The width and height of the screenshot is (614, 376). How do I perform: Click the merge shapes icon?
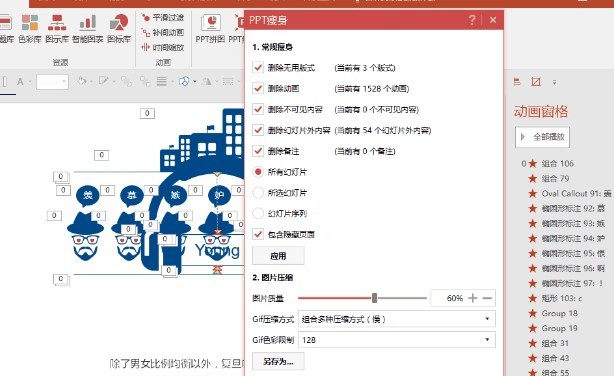coord(184,81)
